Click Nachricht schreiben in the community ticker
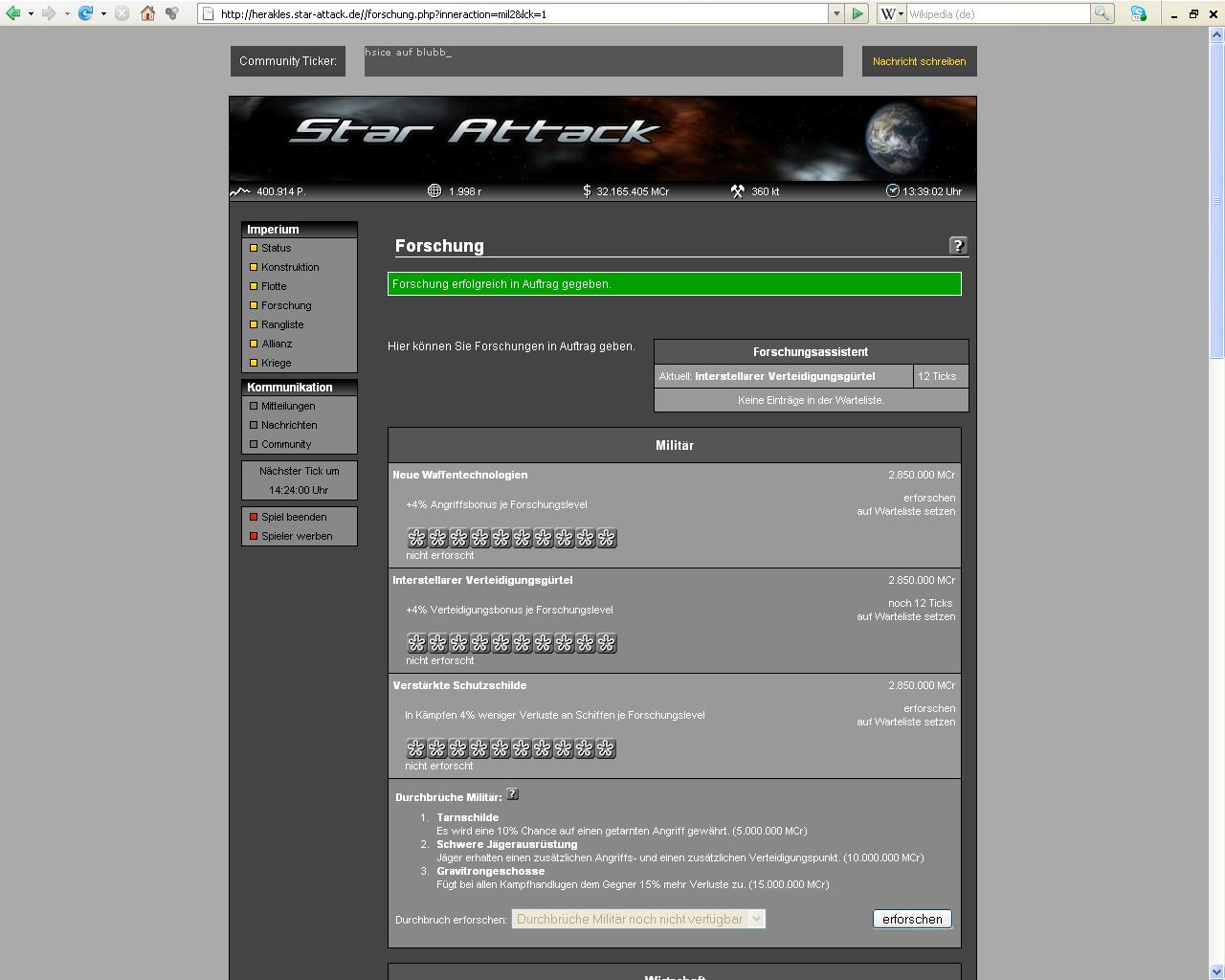 click(x=919, y=61)
